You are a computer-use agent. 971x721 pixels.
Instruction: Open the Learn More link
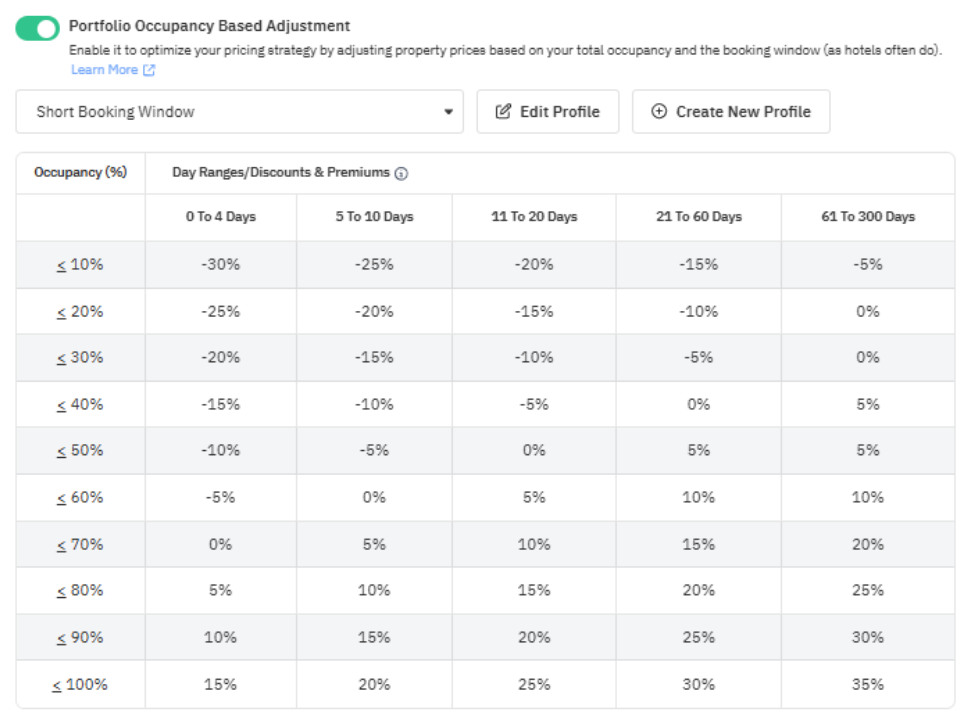[104, 70]
